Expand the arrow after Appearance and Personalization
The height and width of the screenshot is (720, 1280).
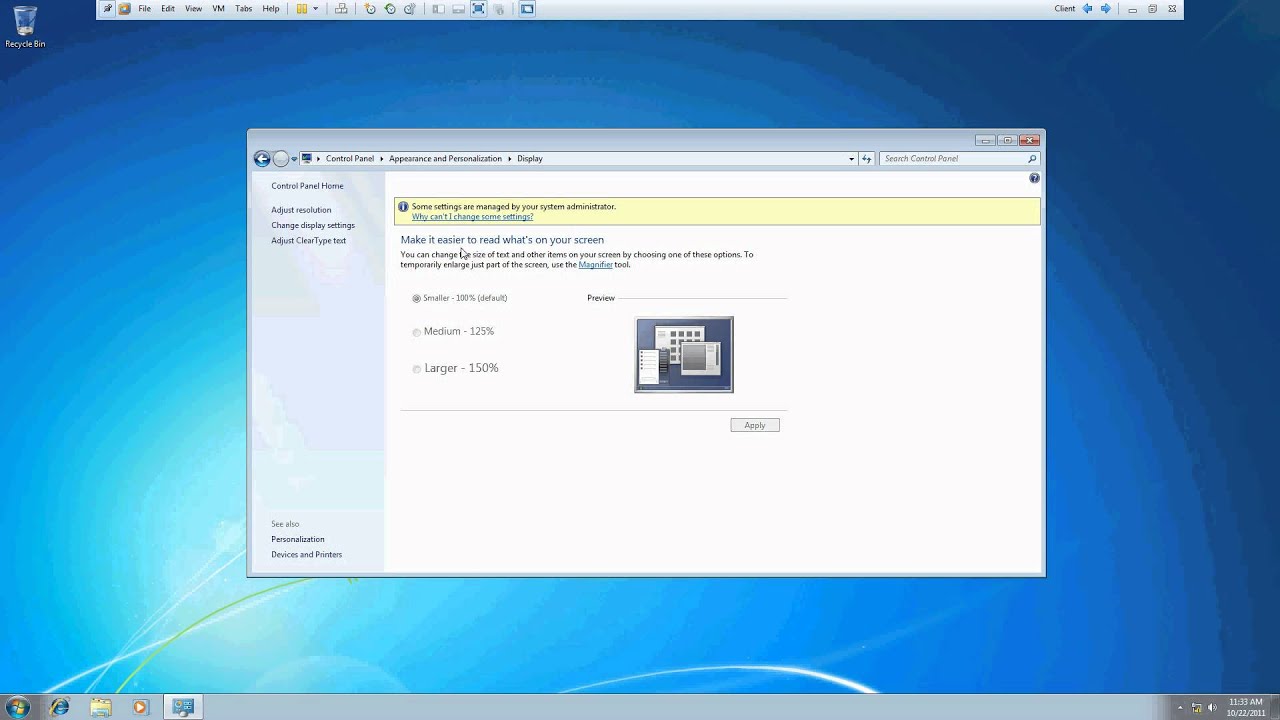point(509,158)
